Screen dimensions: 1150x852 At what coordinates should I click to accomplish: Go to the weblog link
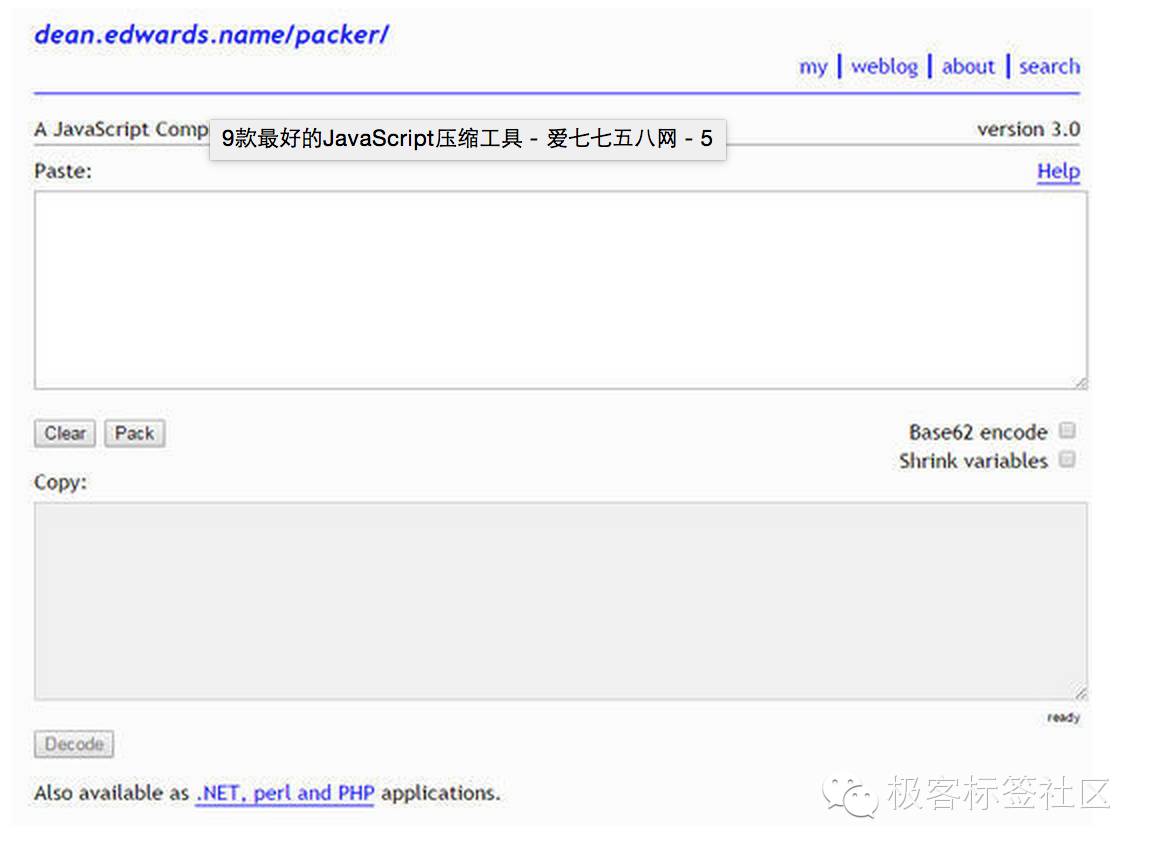(x=884, y=67)
